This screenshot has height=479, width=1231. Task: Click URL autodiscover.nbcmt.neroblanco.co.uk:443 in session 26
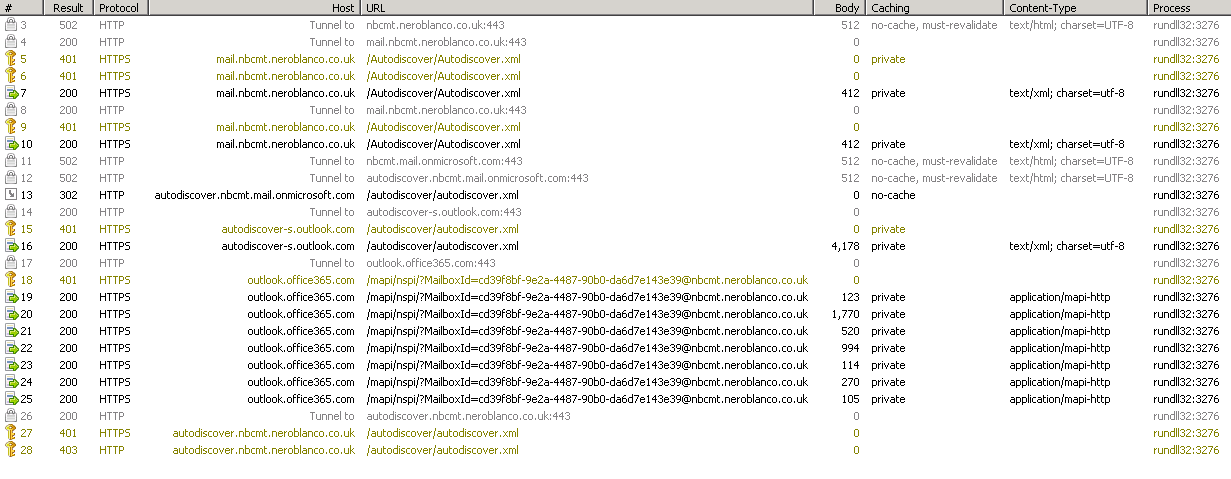tap(468, 416)
